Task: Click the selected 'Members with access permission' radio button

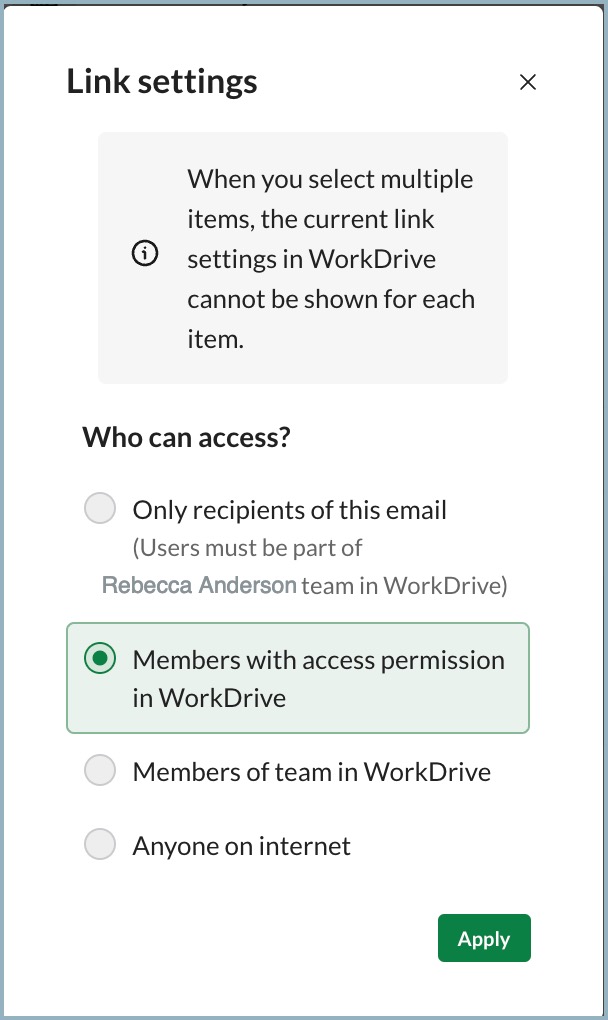Action: pyautogui.click(x=100, y=659)
